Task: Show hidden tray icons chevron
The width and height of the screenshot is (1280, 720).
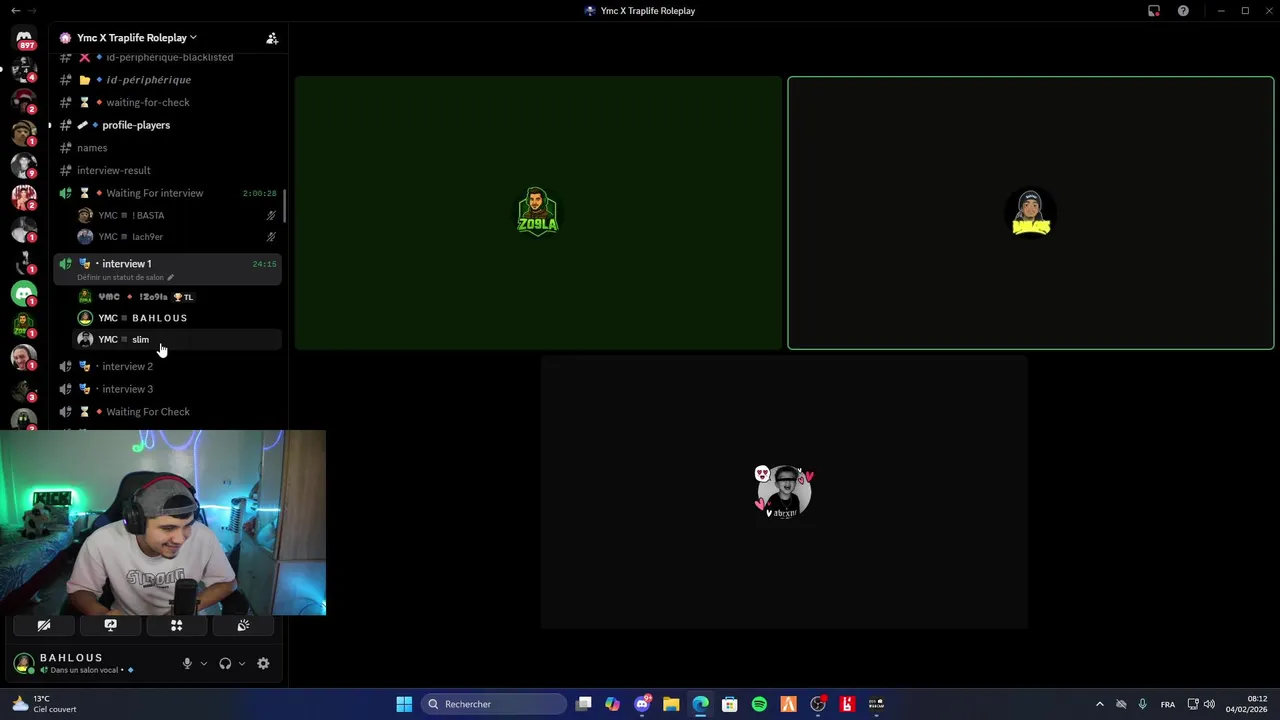Action: coord(1100,704)
